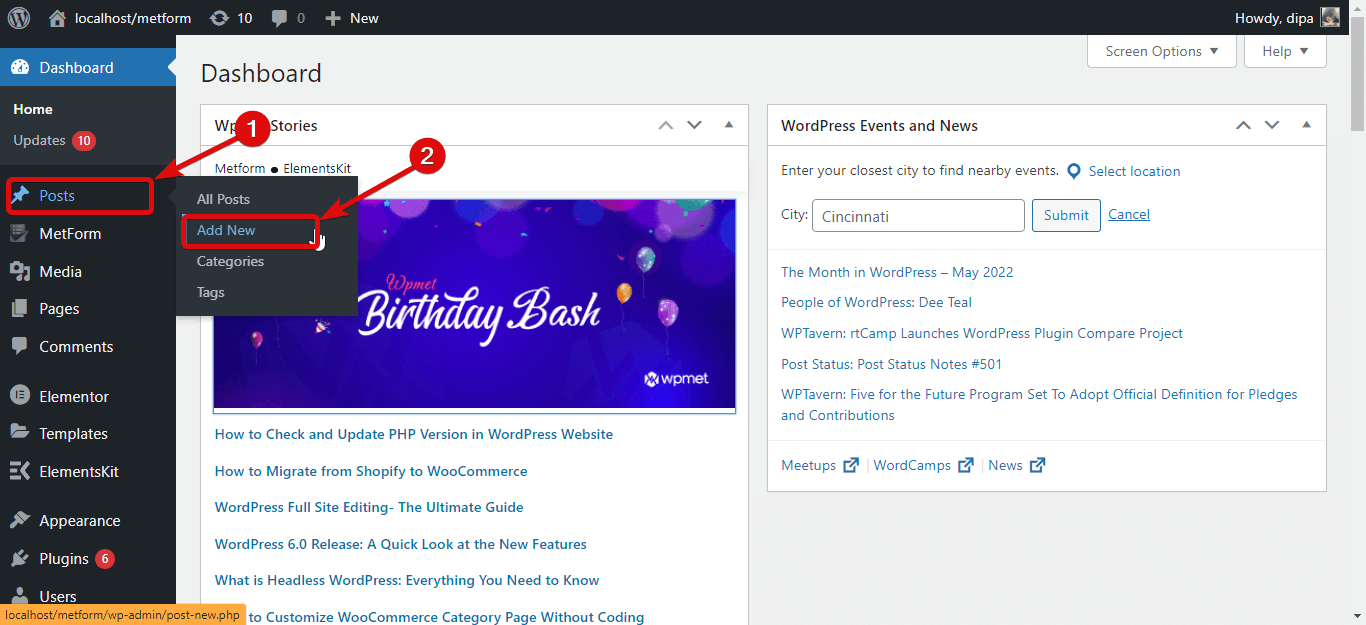Click the Comments sidebar icon
This screenshot has height=625, width=1366.
coord(20,347)
